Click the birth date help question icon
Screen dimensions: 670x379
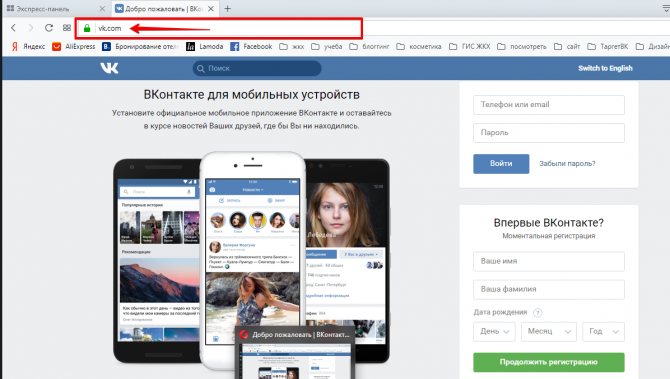(538, 312)
